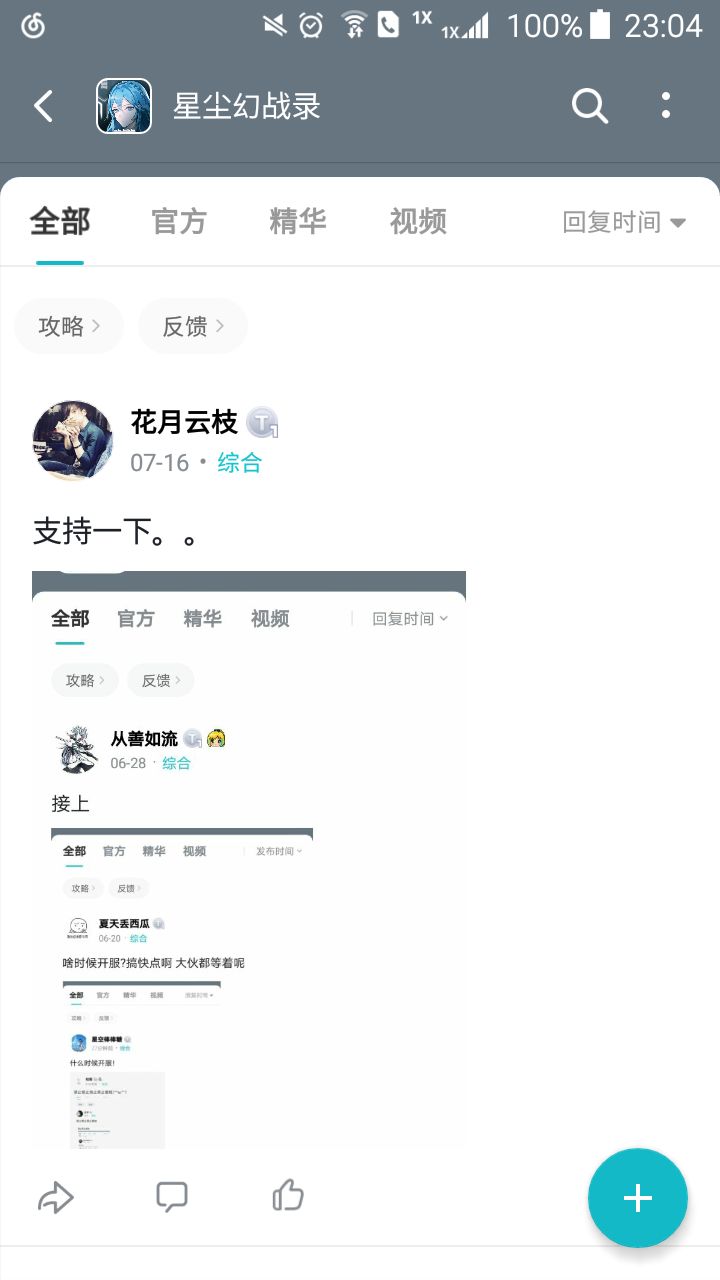Expand the 回复时间 sort dropdown
720x1280 pixels.
(625, 222)
